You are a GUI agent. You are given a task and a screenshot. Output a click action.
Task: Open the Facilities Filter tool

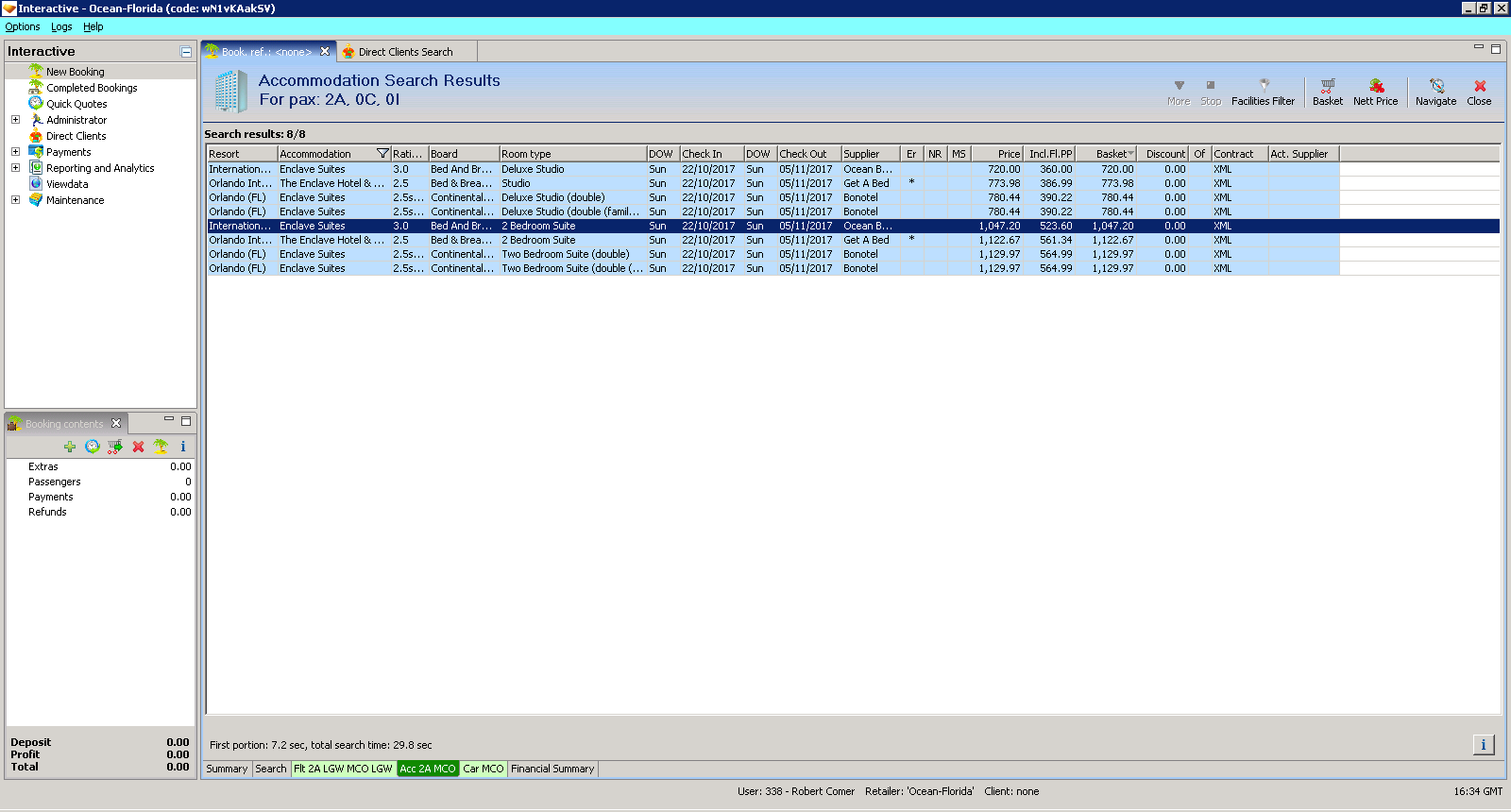[1263, 92]
